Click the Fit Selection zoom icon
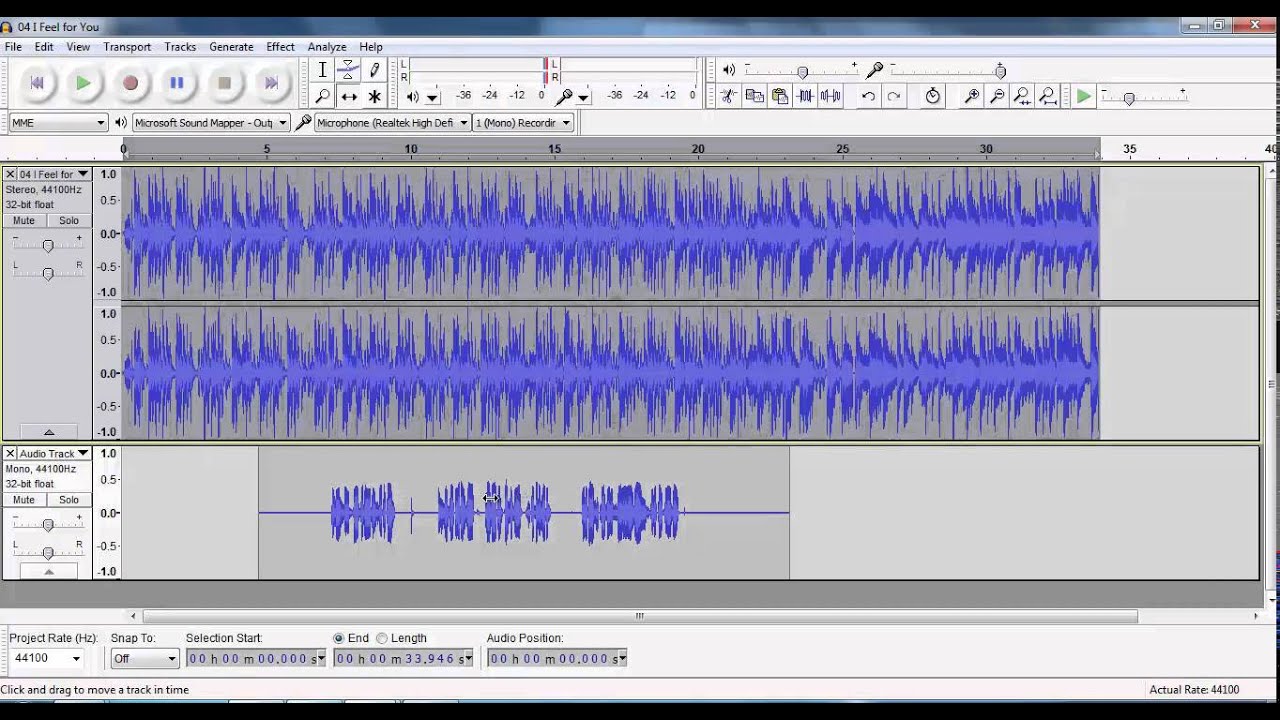Screen dimensions: 1280x720 click(x=1022, y=96)
